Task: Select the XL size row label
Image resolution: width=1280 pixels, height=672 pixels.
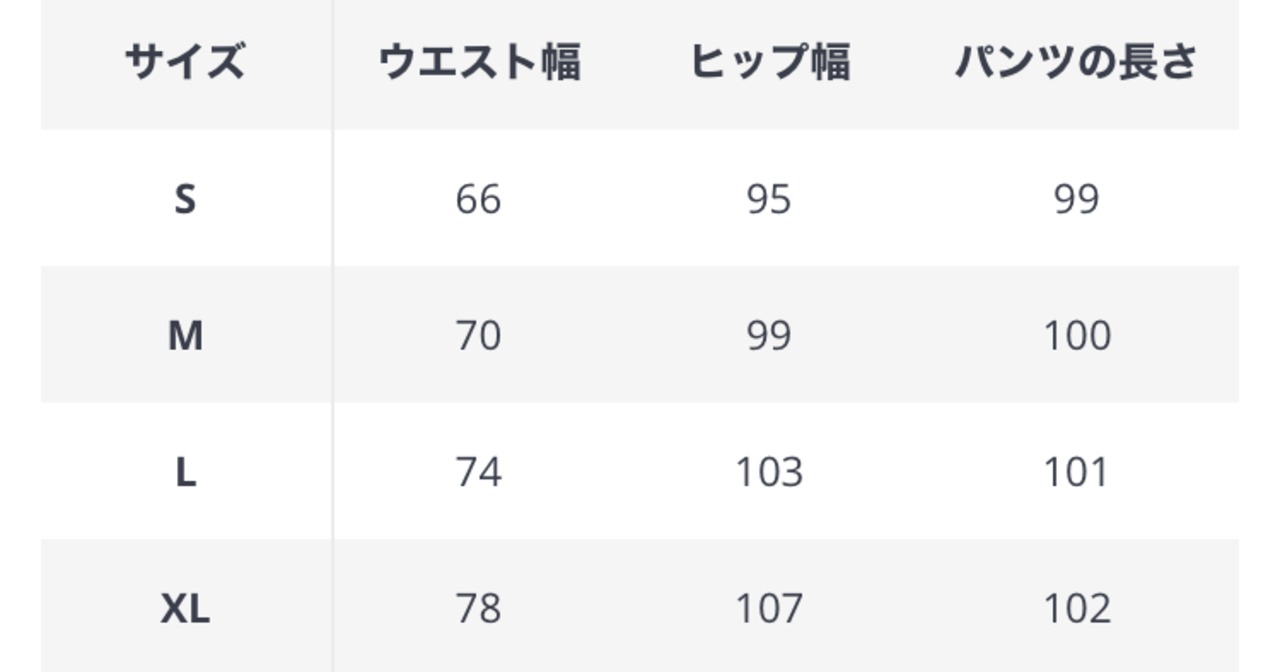Action: pos(185,608)
